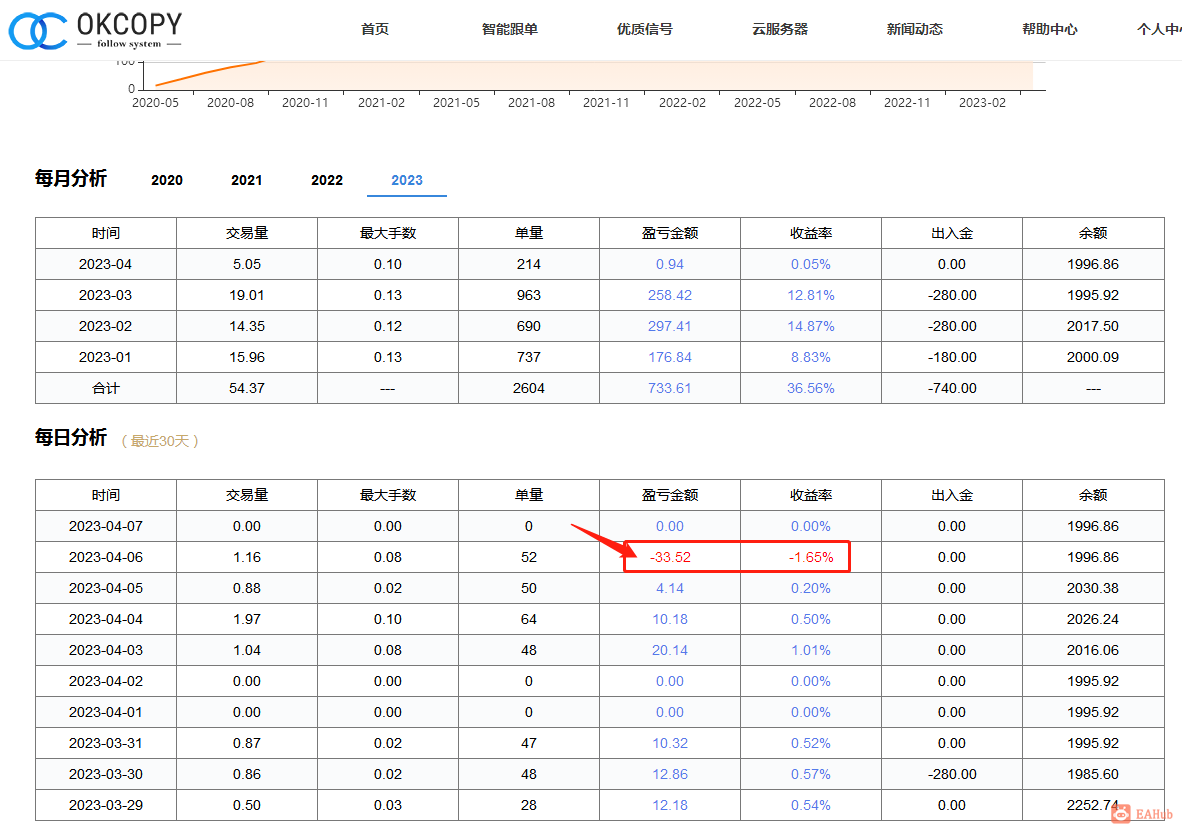Open the 帮助中心 navigation item
The image size is (1182, 829).
1049,29
